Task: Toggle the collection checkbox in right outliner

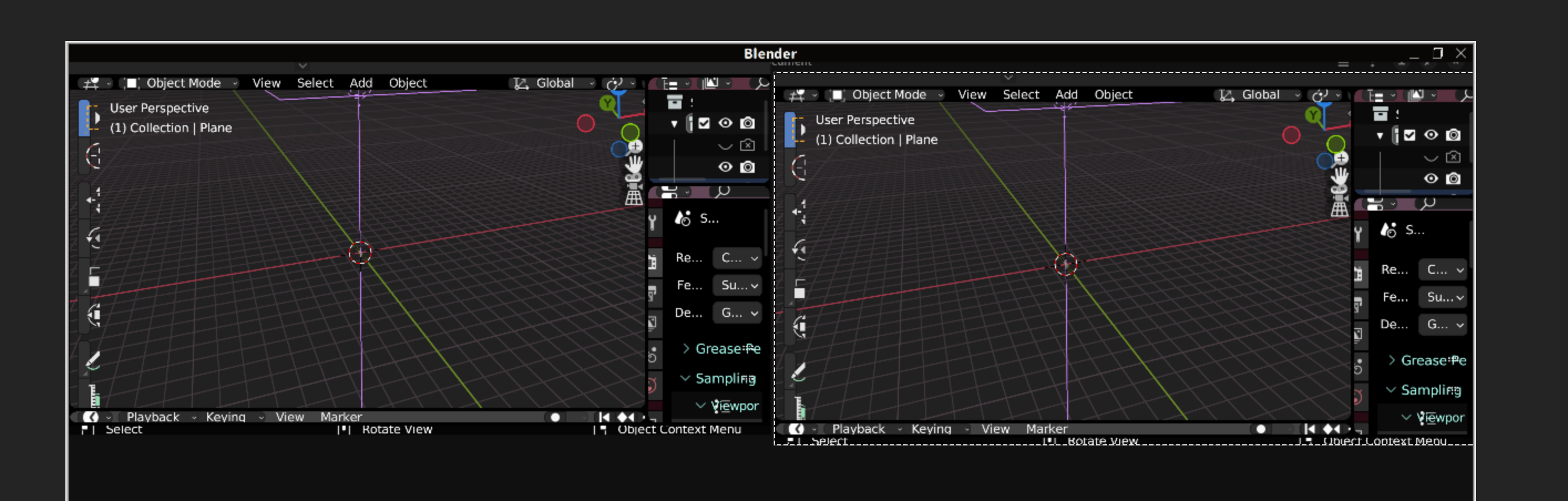Action: (1410, 135)
